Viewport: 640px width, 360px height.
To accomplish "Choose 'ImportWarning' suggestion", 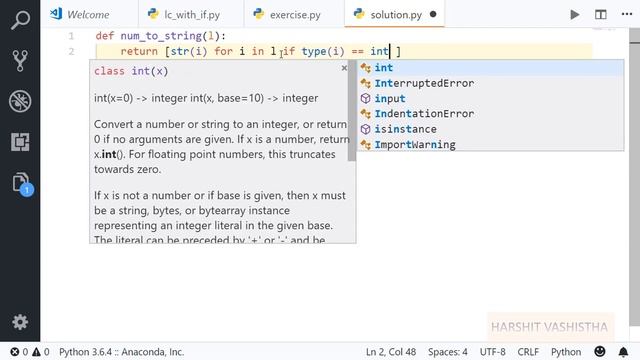I will pos(491,144).
